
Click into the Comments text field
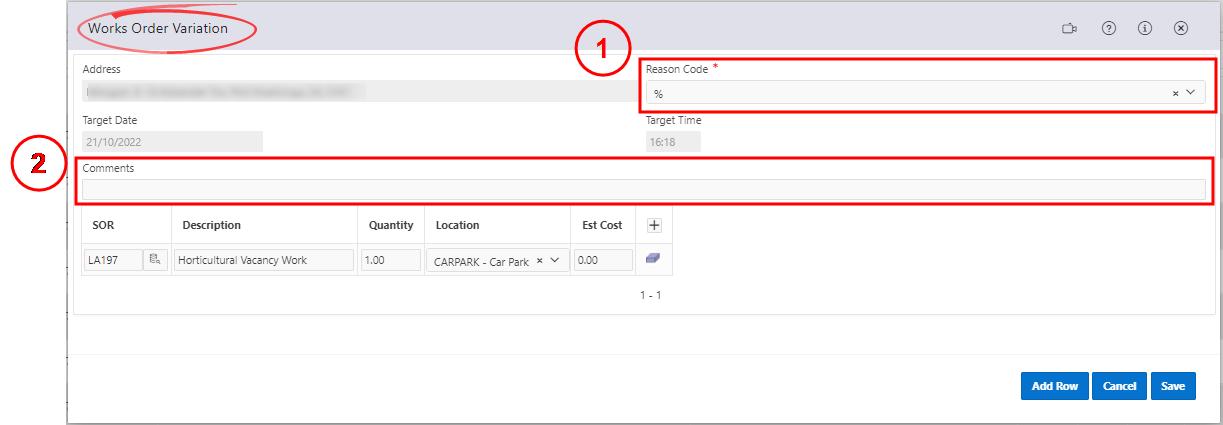(643, 189)
